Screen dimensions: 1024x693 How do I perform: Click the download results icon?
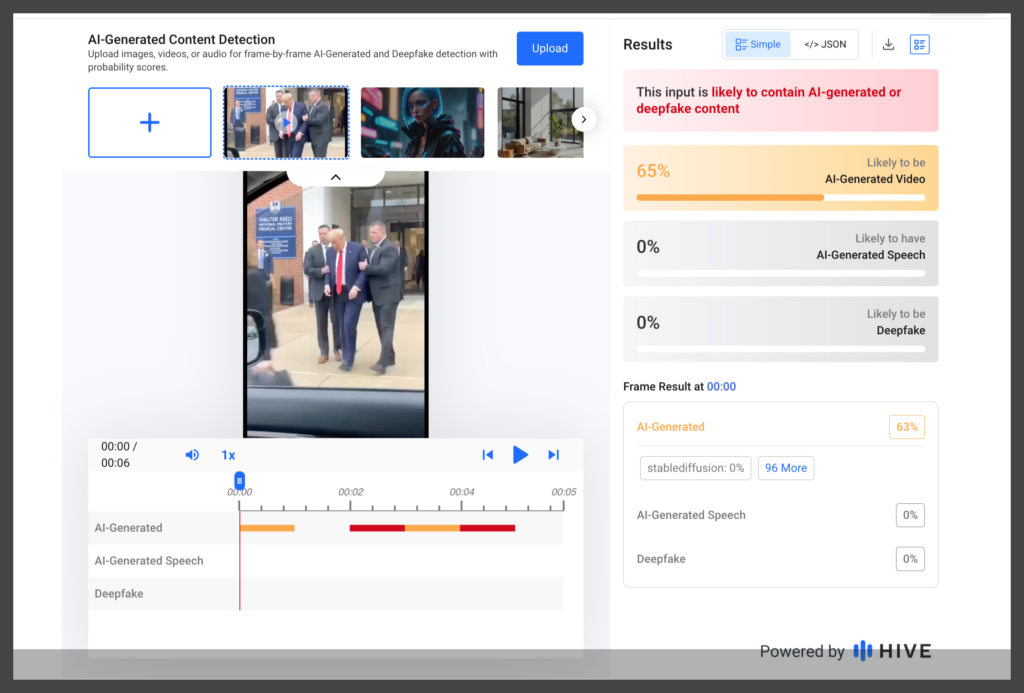pyautogui.click(x=888, y=45)
